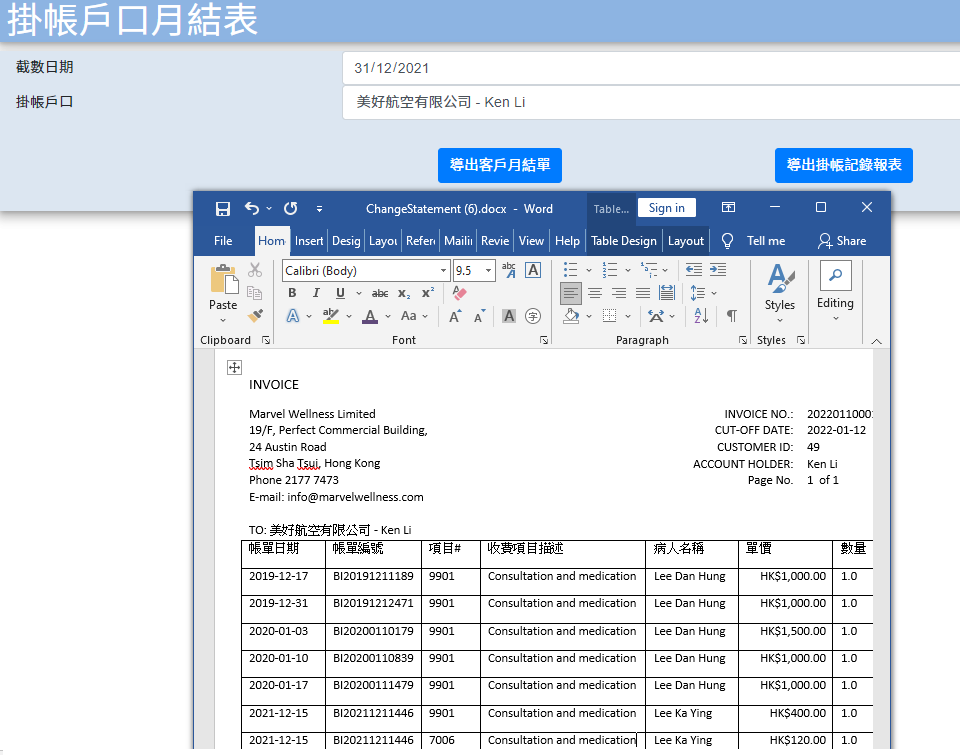The height and width of the screenshot is (755, 960).
Task: Click the Sign in button
Action: [x=667, y=208]
